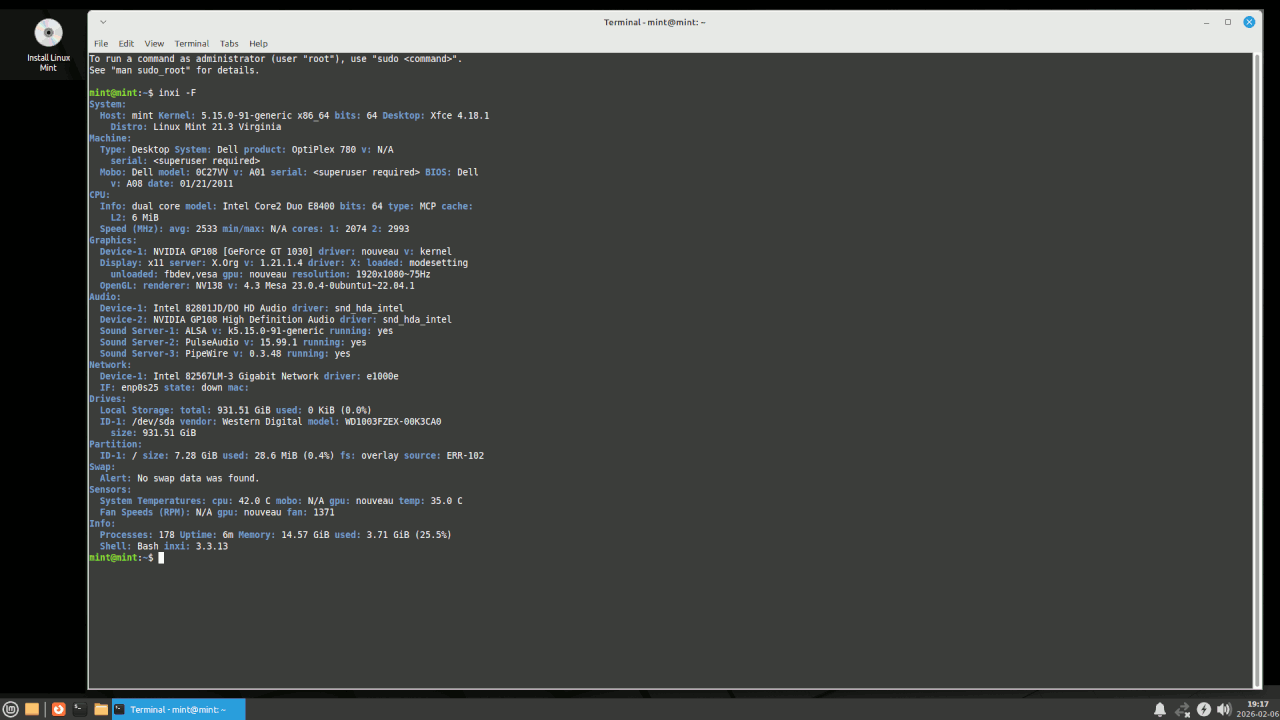Click 'Linux Mint 21.3 Virginia' text
Image resolution: width=1280 pixels, height=720 pixels.
(x=217, y=127)
